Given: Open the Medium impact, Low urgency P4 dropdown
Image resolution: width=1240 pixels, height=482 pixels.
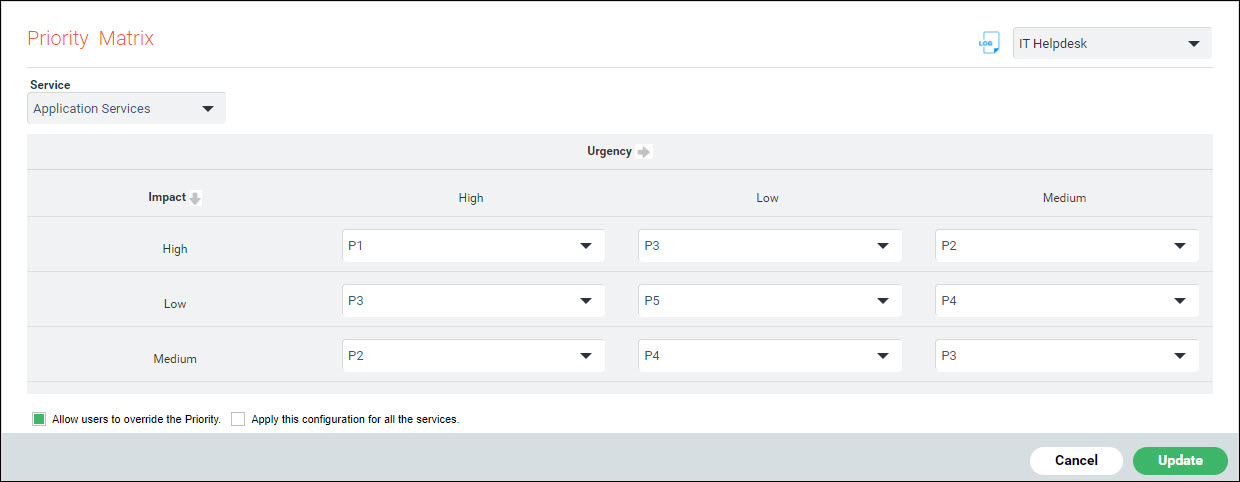Looking at the screenshot, I should 769,355.
